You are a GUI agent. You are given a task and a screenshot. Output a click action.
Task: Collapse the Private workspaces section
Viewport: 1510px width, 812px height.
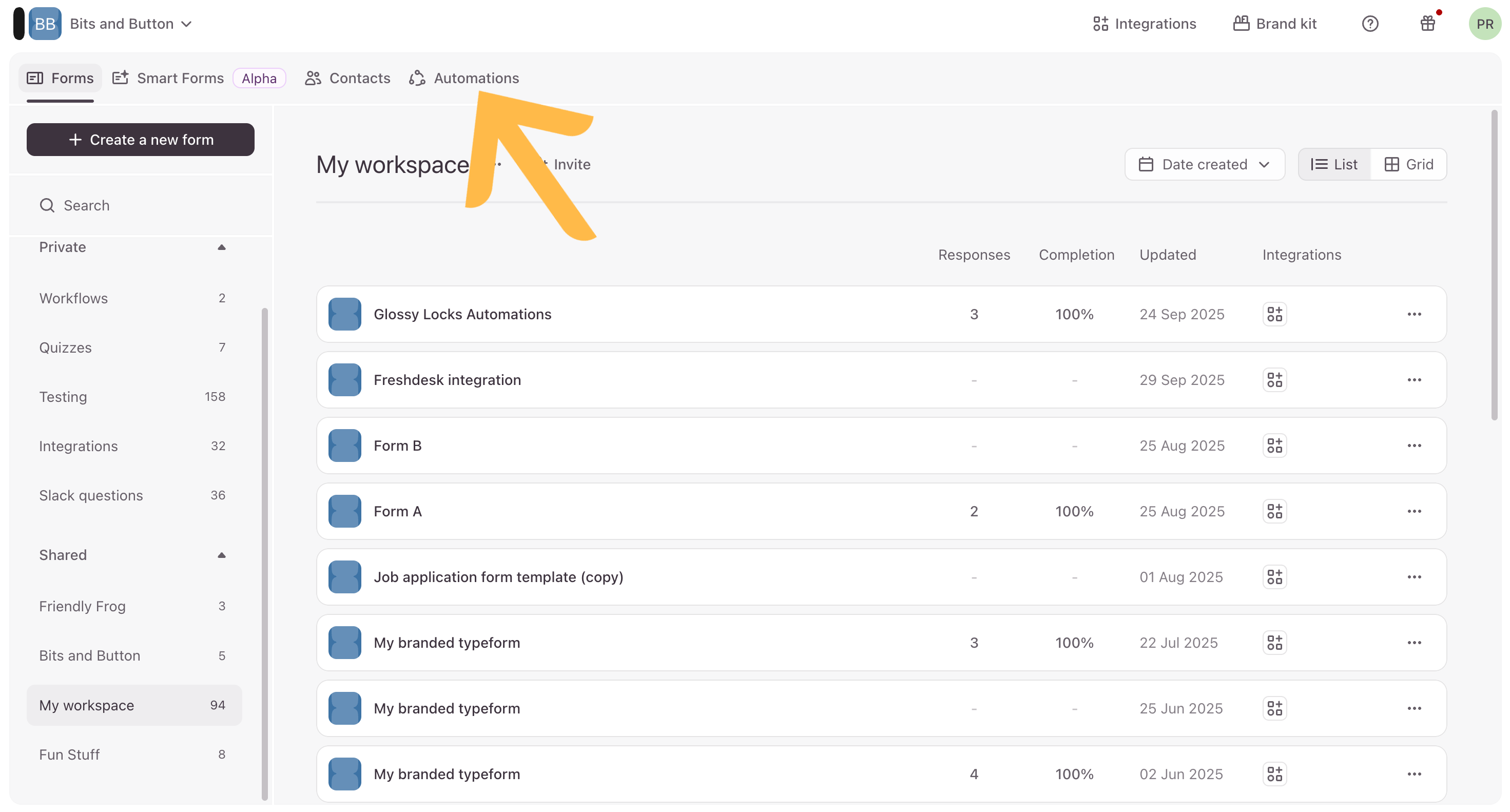[222, 247]
